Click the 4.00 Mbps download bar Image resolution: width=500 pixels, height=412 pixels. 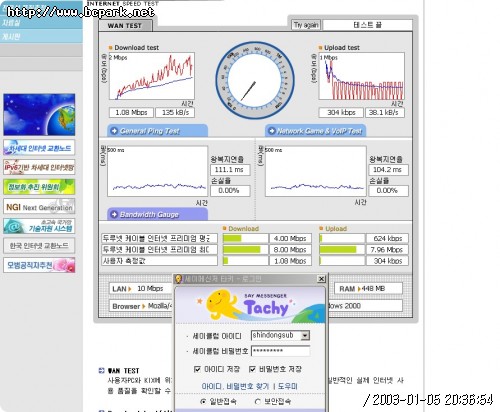pos(245,238)
